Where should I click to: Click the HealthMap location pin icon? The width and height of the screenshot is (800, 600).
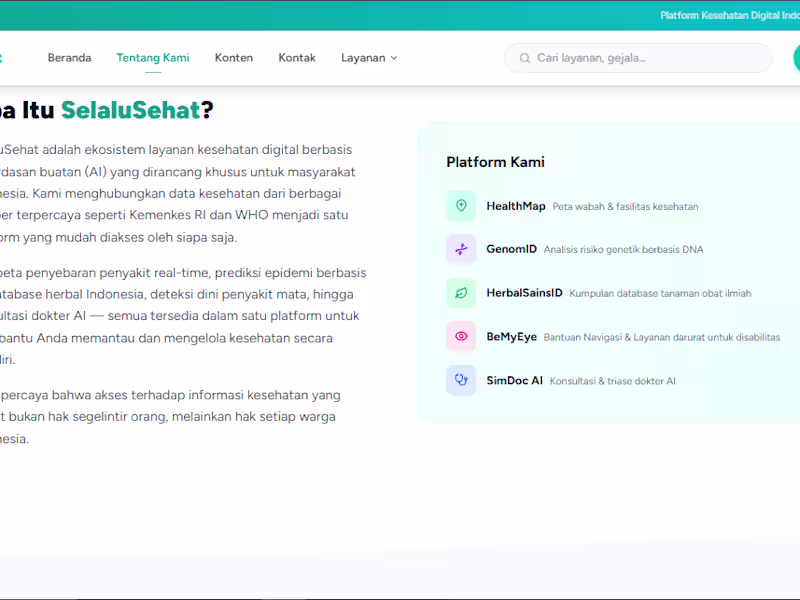pyautogui.click(x=461, y=206)
